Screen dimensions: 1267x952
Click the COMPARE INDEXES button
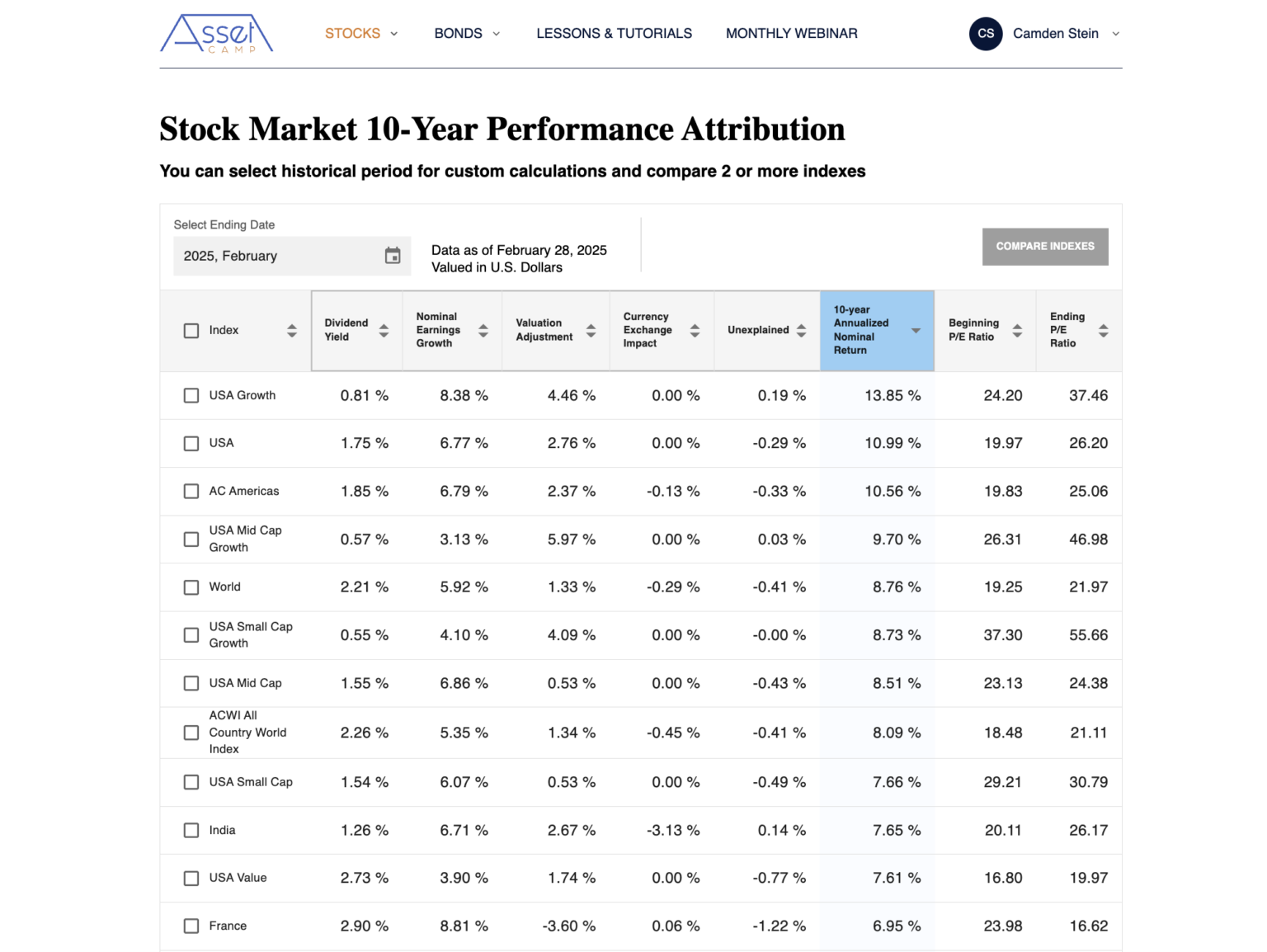pos(1045,246)
